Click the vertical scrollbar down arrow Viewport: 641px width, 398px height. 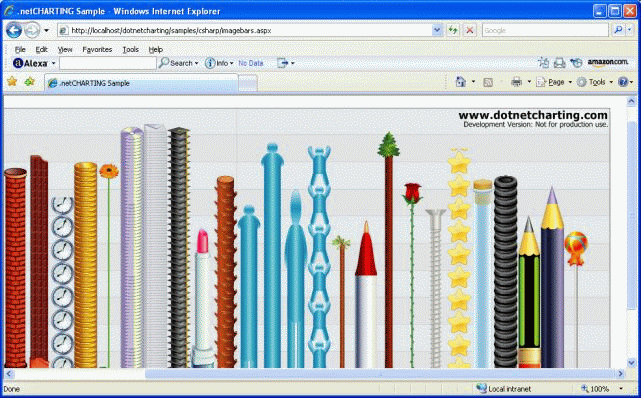pos(631,362)
